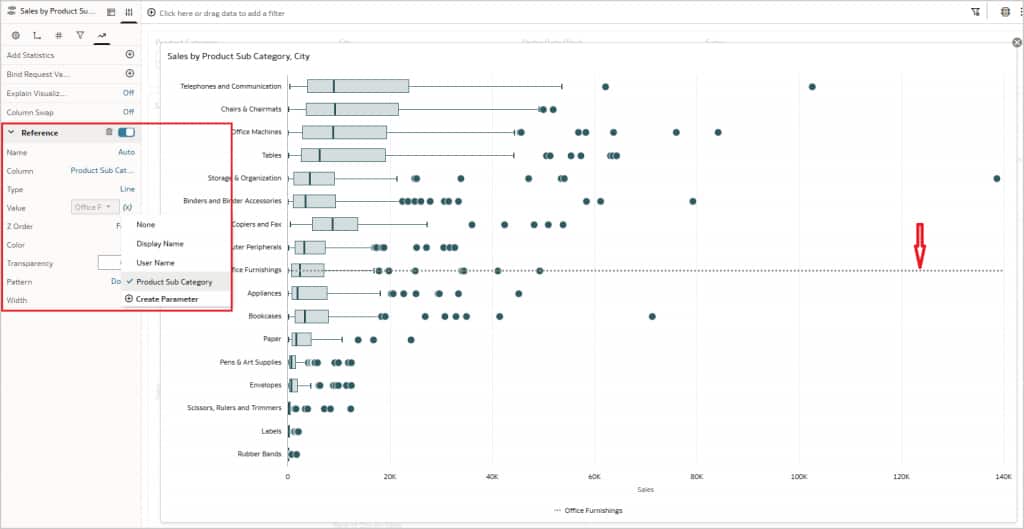Select None from the parameter menu
Viewport: 1024px width, 529px height.
coord(146,225)
